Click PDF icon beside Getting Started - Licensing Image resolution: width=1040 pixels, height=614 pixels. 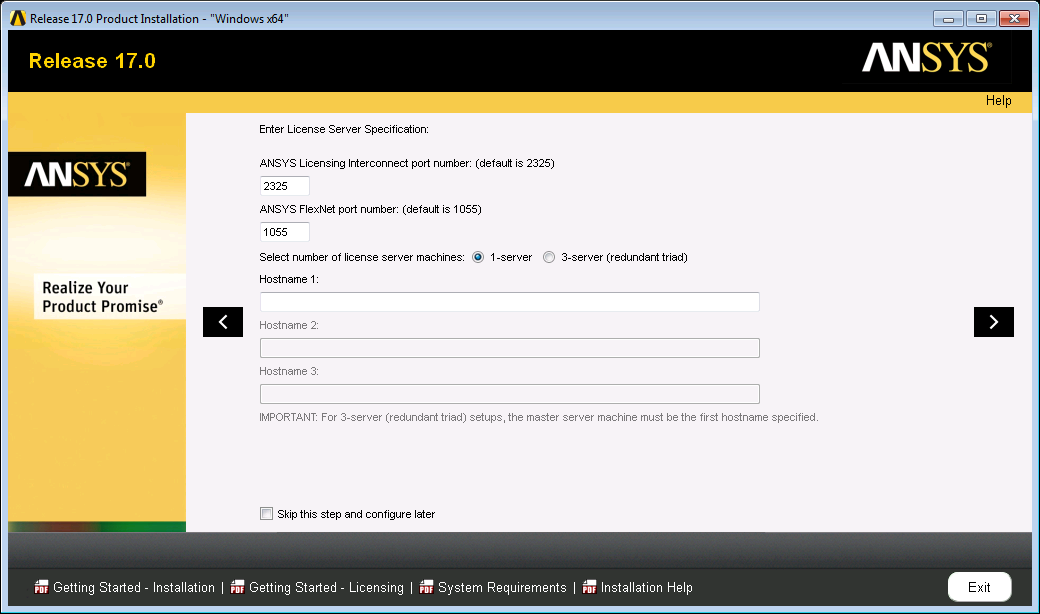[237, 587]
